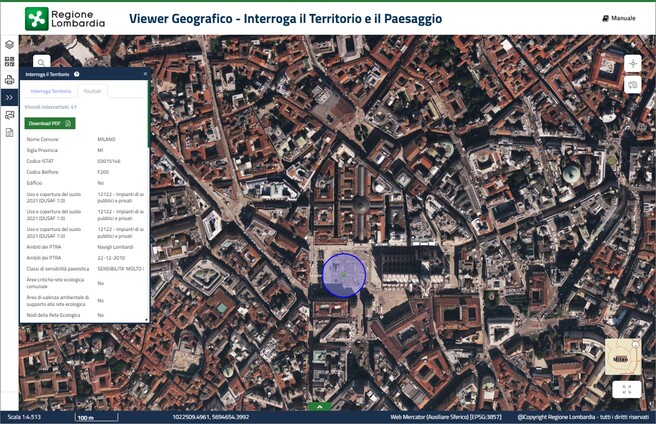
Task: Click the results panel resize handle corner
Action: [x=146, y=320]
